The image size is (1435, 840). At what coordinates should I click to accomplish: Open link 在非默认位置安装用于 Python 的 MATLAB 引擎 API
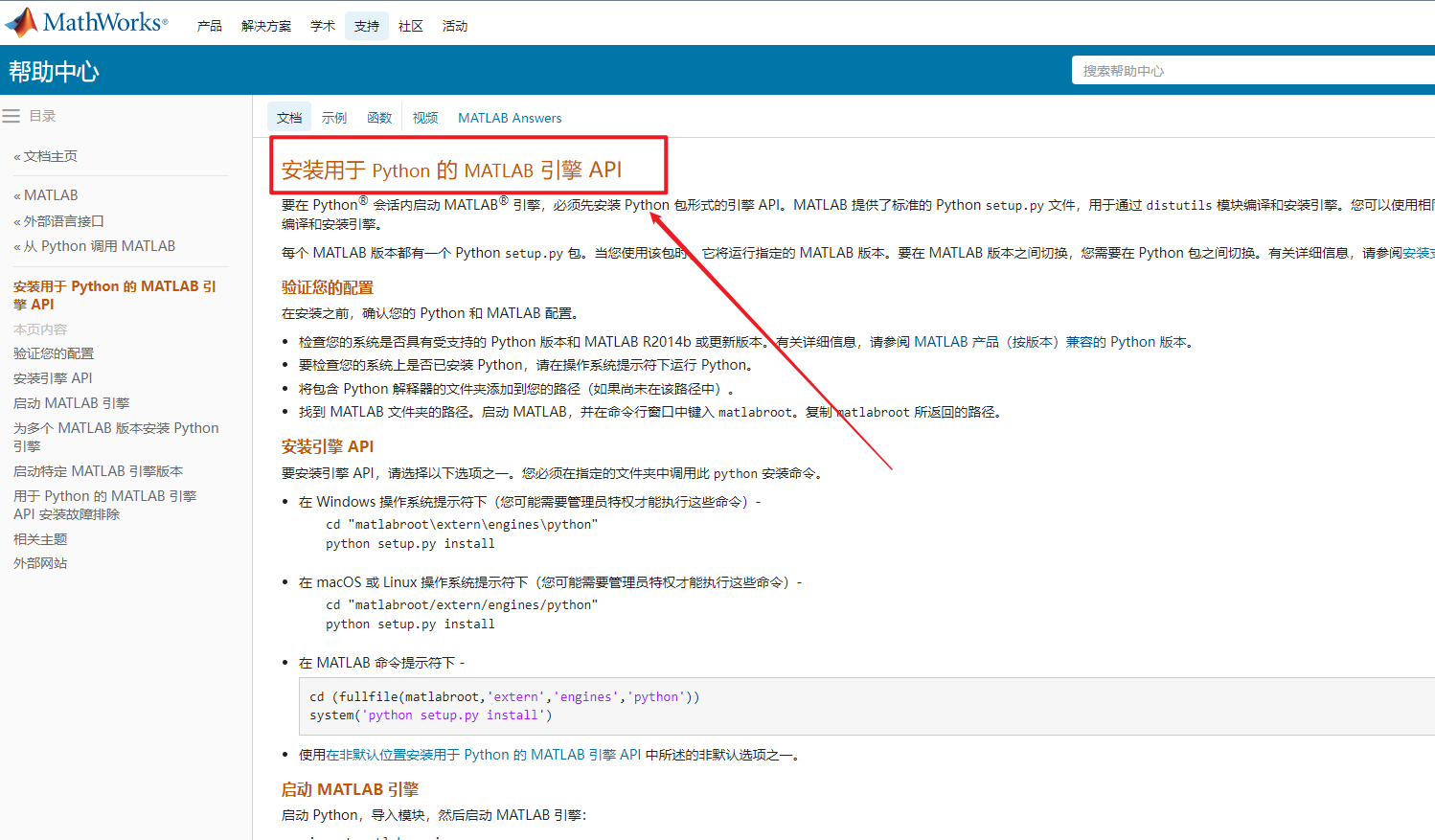click(x=484, y=755)
